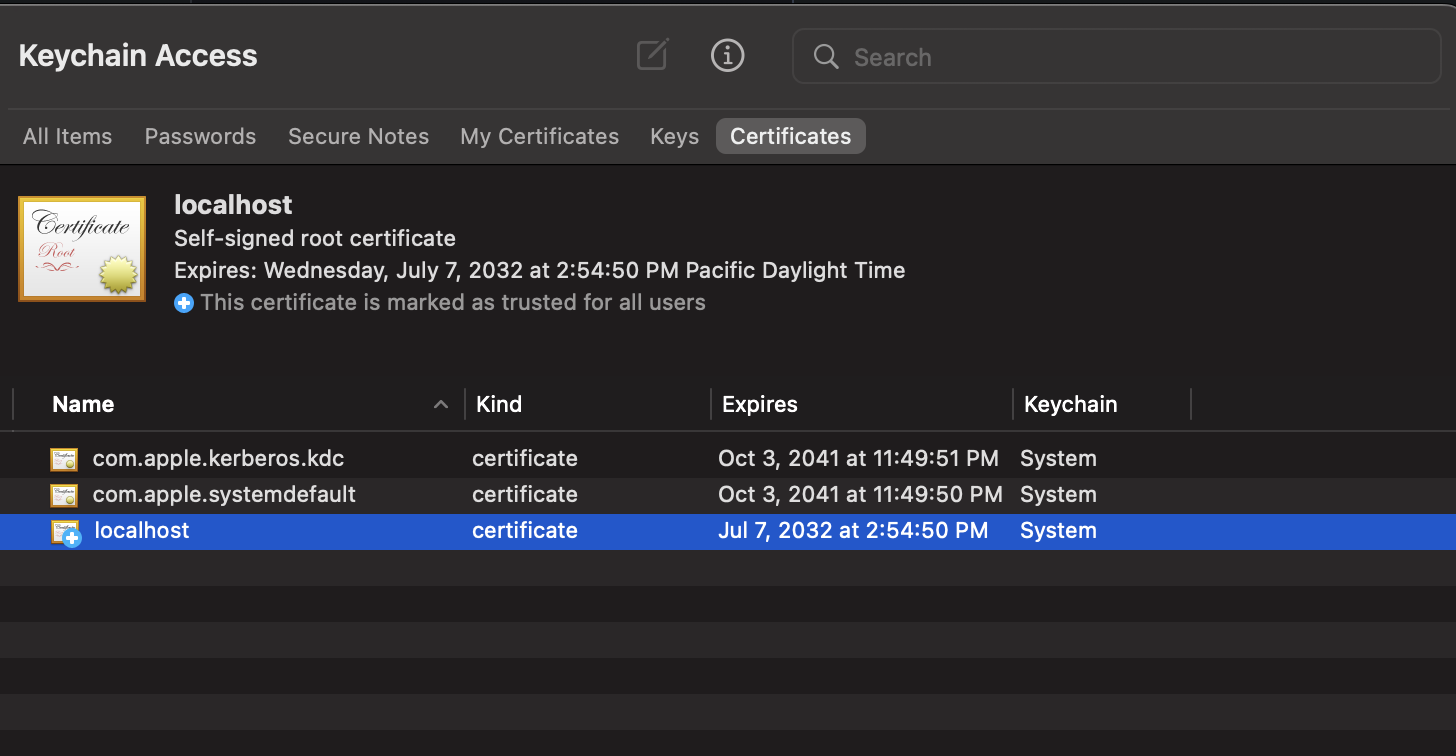
Task: Sort certificates by Expires column header
Action: [x=760, y=405]
